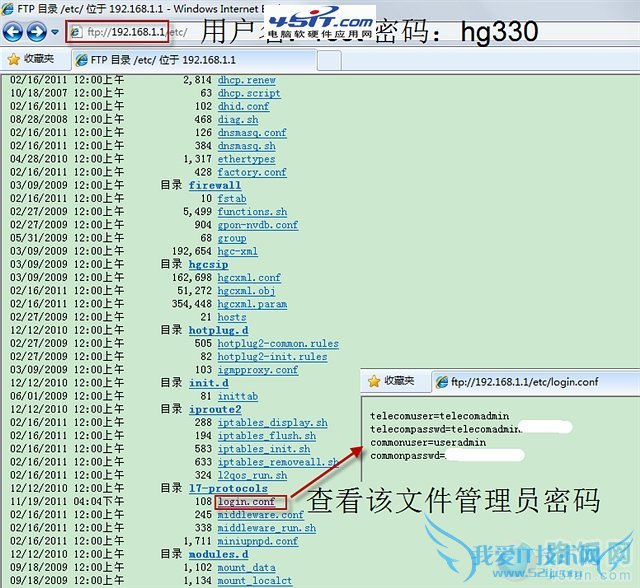This screenshot has height=588, width=640.
Task: Open the group file link
Action: (x=232, y=238)
